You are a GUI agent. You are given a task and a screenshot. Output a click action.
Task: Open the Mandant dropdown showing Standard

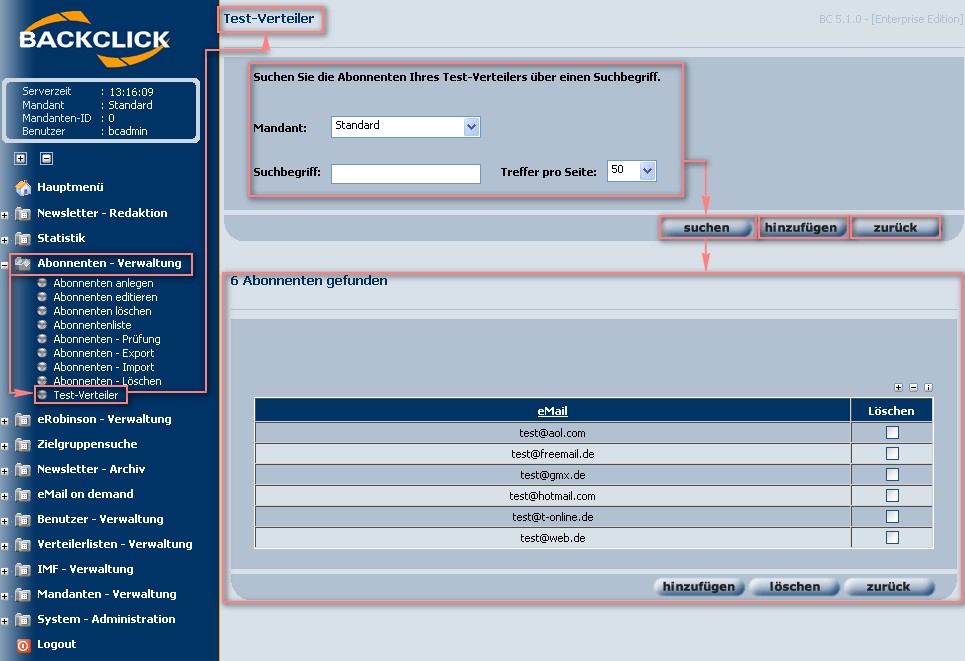(406, 127)
